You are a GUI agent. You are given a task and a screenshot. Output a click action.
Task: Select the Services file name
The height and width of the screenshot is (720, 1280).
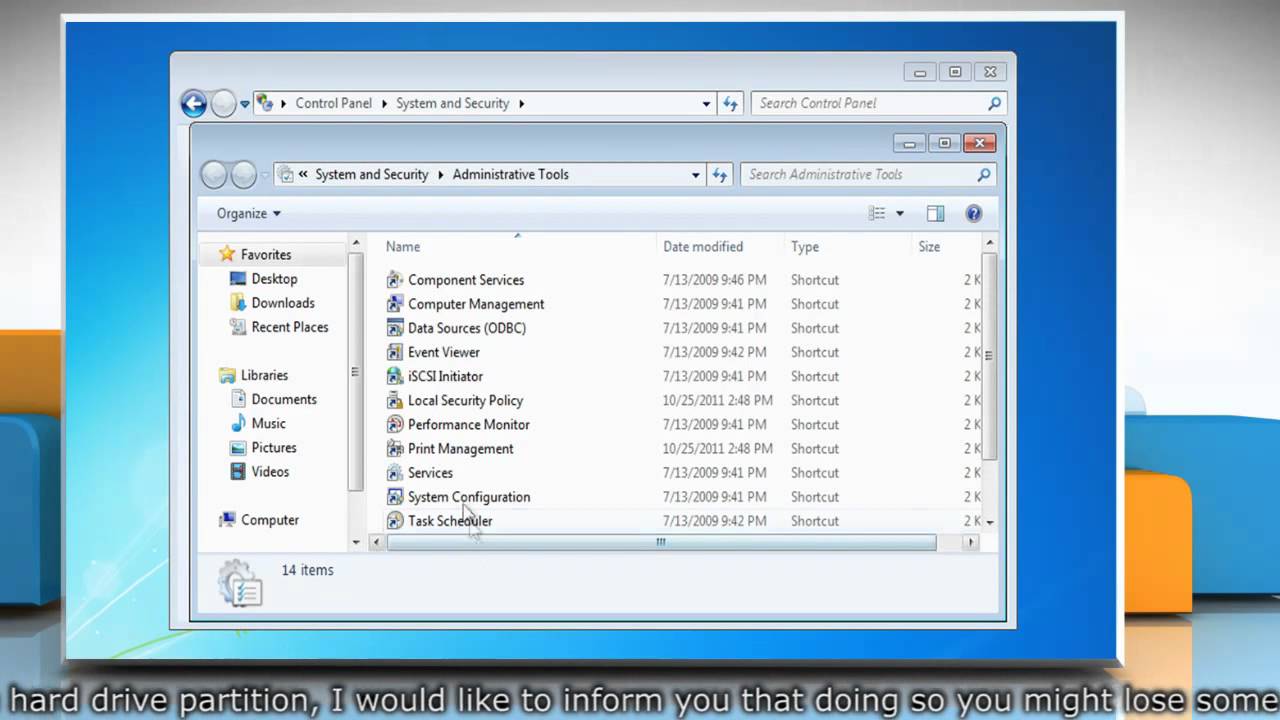click(x=430, y=473)
